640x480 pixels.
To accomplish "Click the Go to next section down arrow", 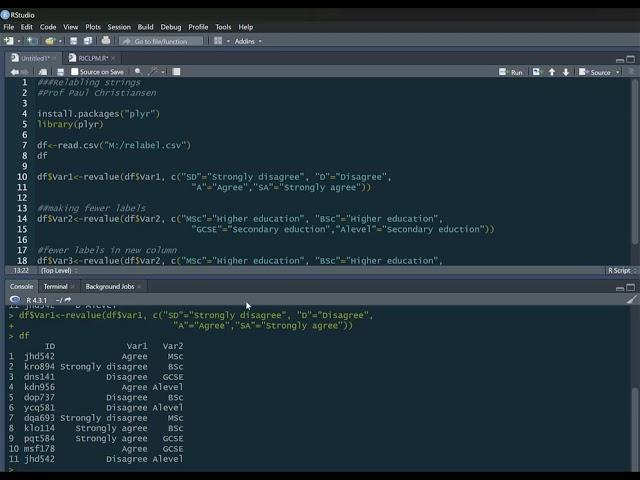I will (x=566, y=72).
